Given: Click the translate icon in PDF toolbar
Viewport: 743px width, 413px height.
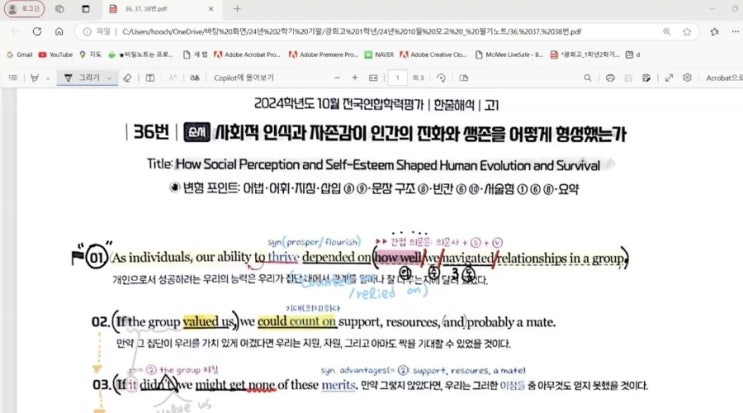Looking at the screenshot, I should click(195, 78).
